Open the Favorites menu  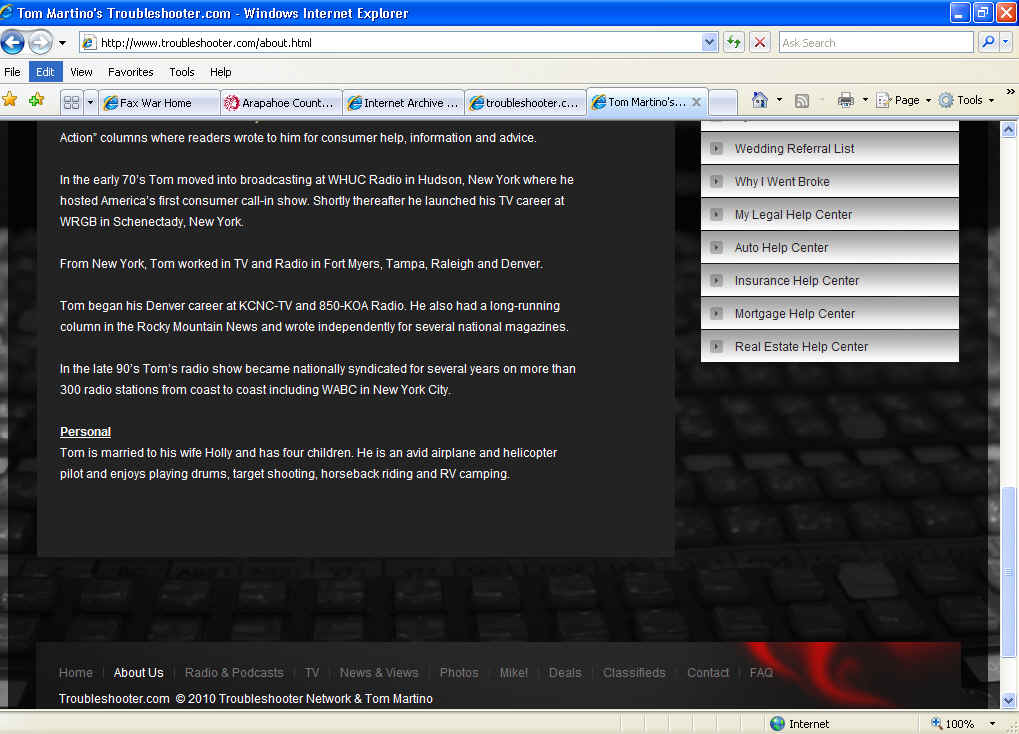(x=131, y=72)
